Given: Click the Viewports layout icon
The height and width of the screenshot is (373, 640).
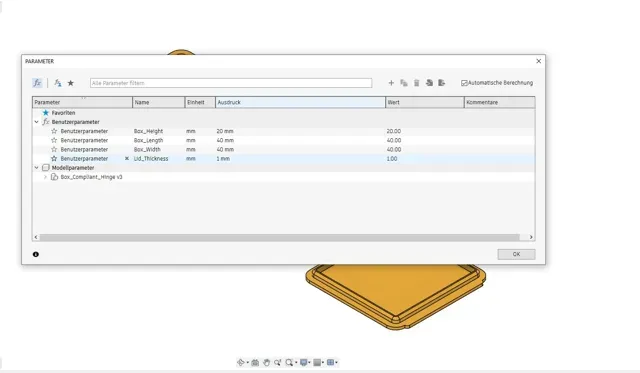Looking at the screenshot, I should [x=331, y=362].
